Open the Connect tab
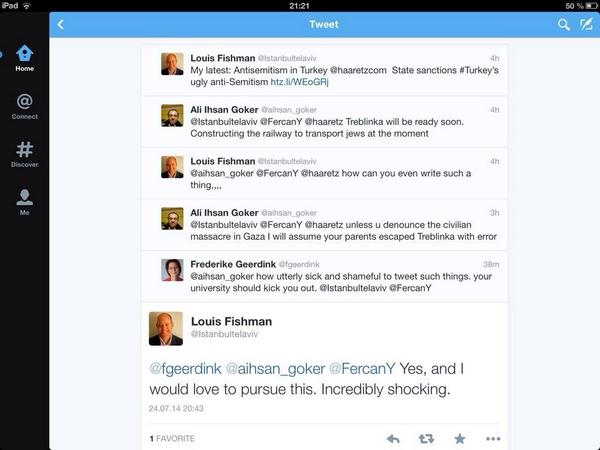This screenshot has width=600, height=450. 24,106
